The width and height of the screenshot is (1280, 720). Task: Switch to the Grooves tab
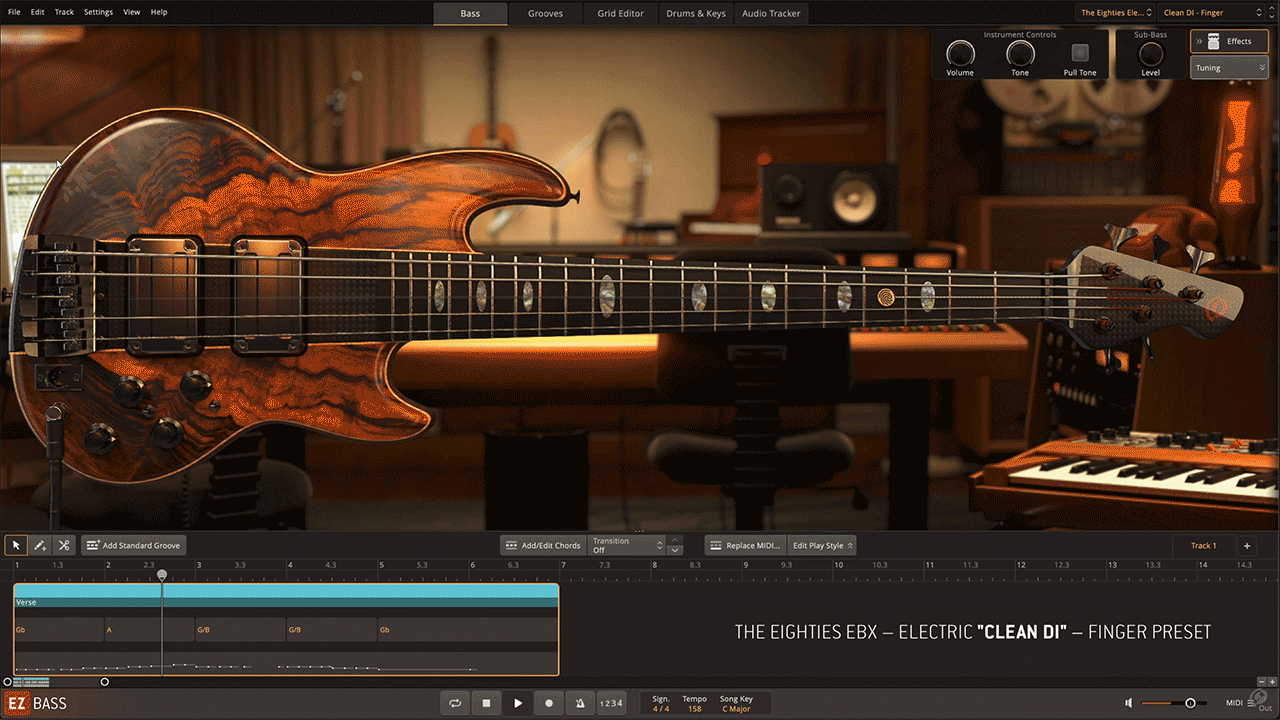546,13
